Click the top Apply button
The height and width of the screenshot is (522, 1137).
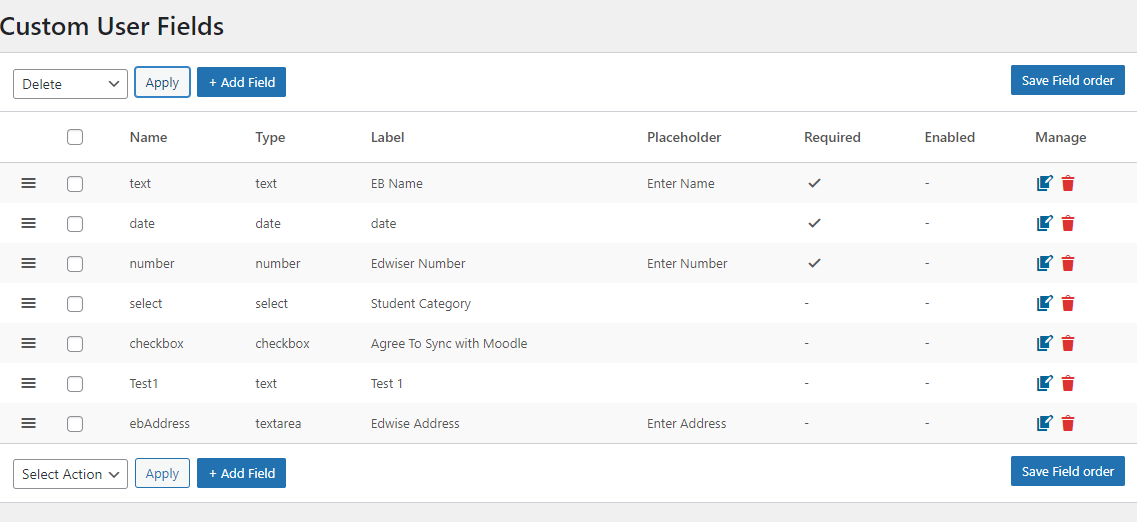click(162, 82)
